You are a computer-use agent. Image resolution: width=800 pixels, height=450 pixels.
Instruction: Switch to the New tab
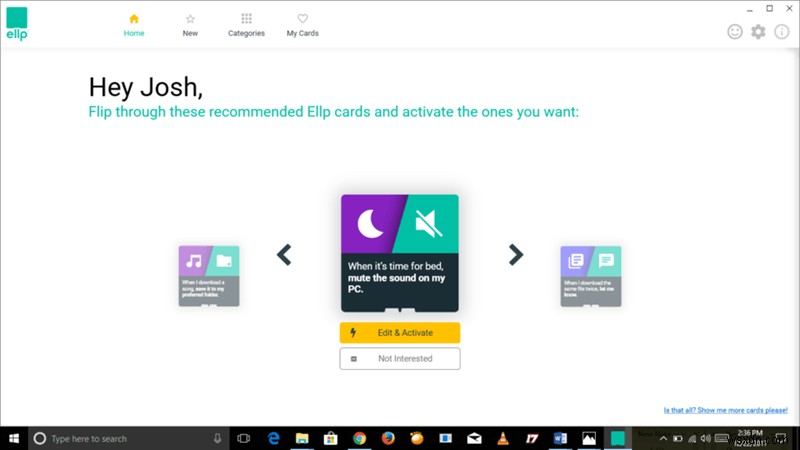click(190, 26)
